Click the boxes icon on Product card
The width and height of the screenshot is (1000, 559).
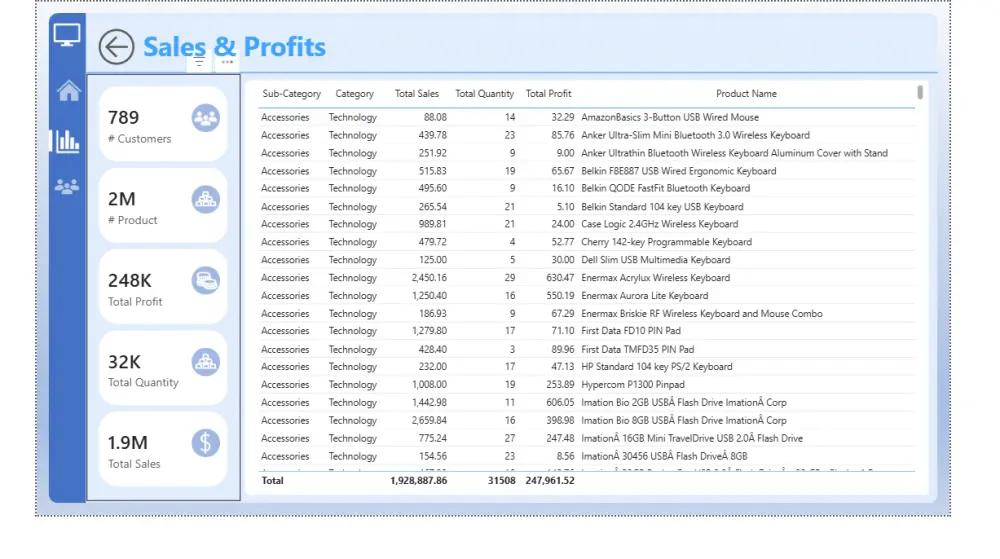click(x=205, y=200)
